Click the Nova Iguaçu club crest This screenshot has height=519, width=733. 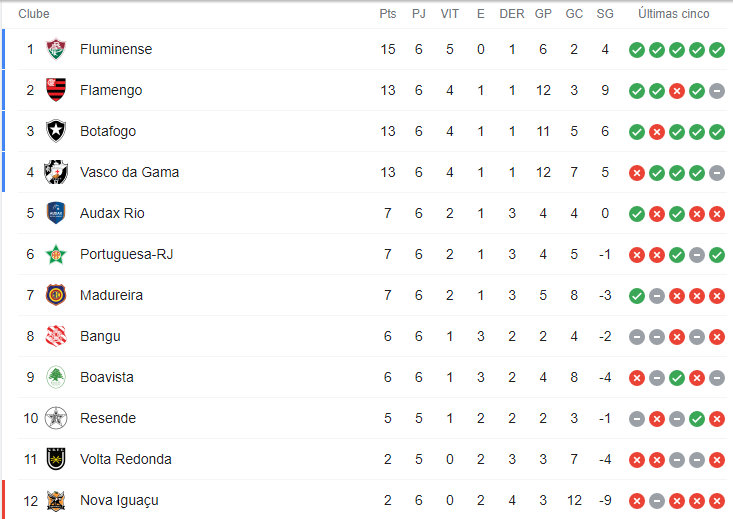click(x=56, y=501)
